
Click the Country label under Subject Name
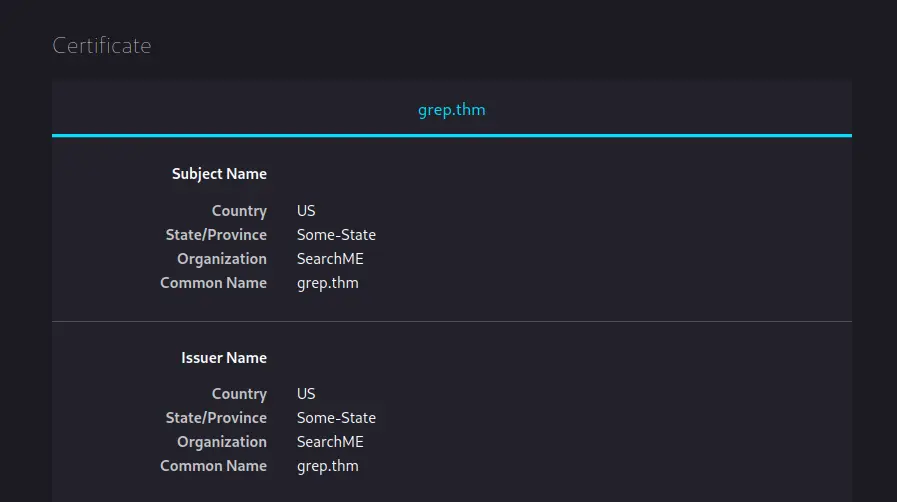(239, 211)
